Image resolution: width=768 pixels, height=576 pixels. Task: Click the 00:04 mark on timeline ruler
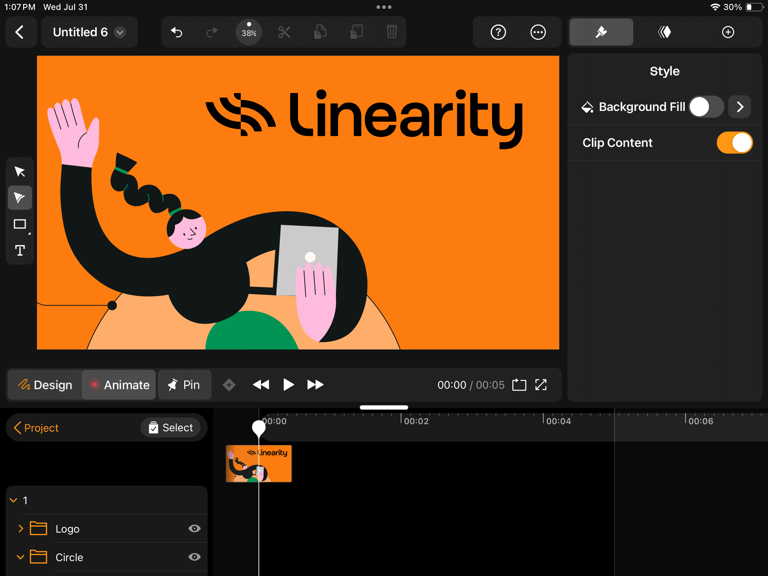coord(557,421)
